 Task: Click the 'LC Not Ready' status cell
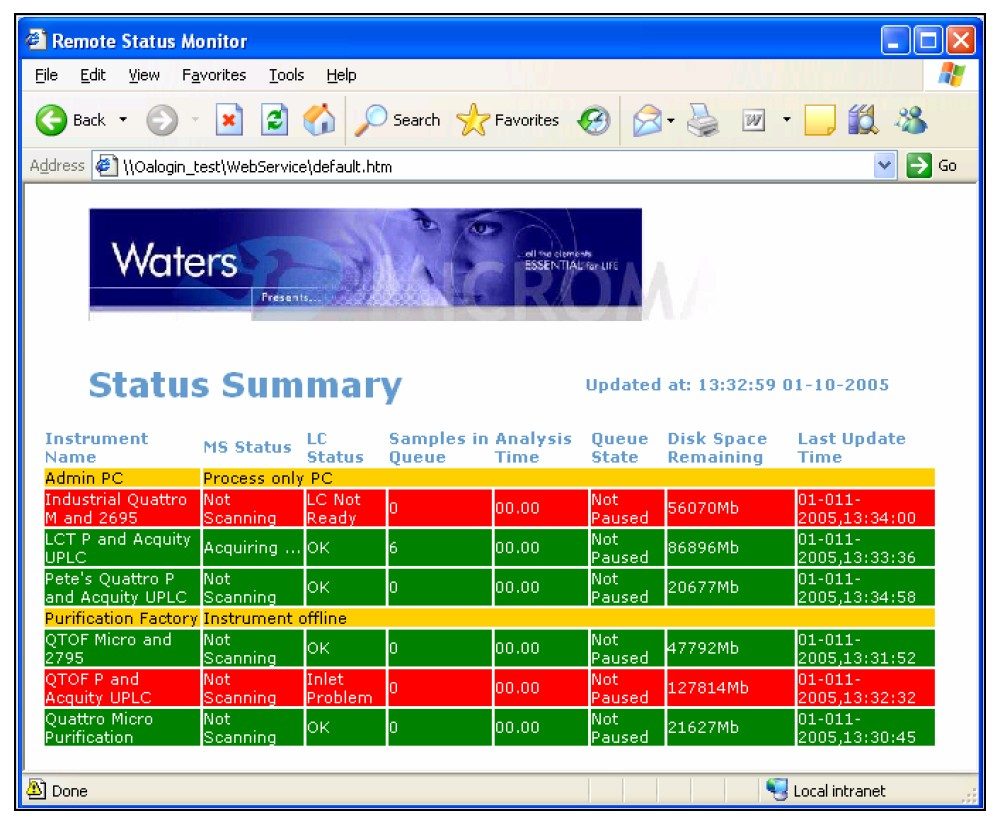click(345, 508)
